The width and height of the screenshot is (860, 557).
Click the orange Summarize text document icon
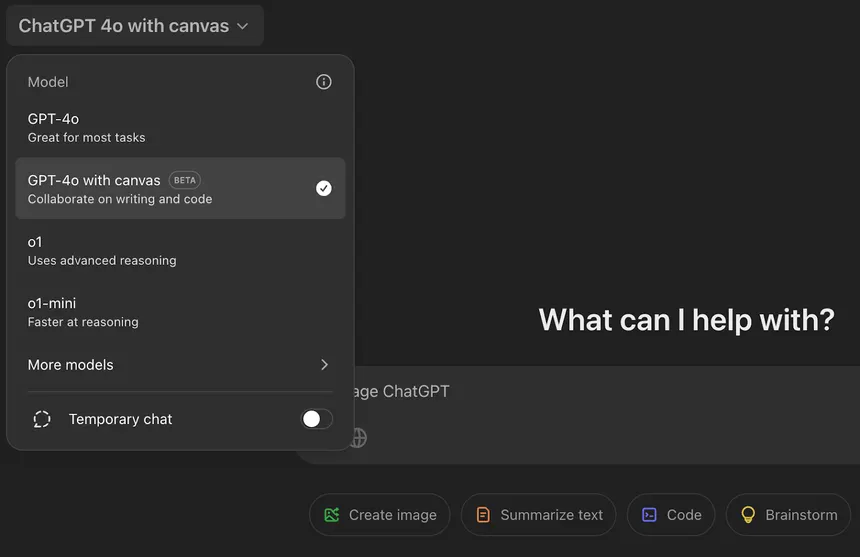(x=483, y=515)
